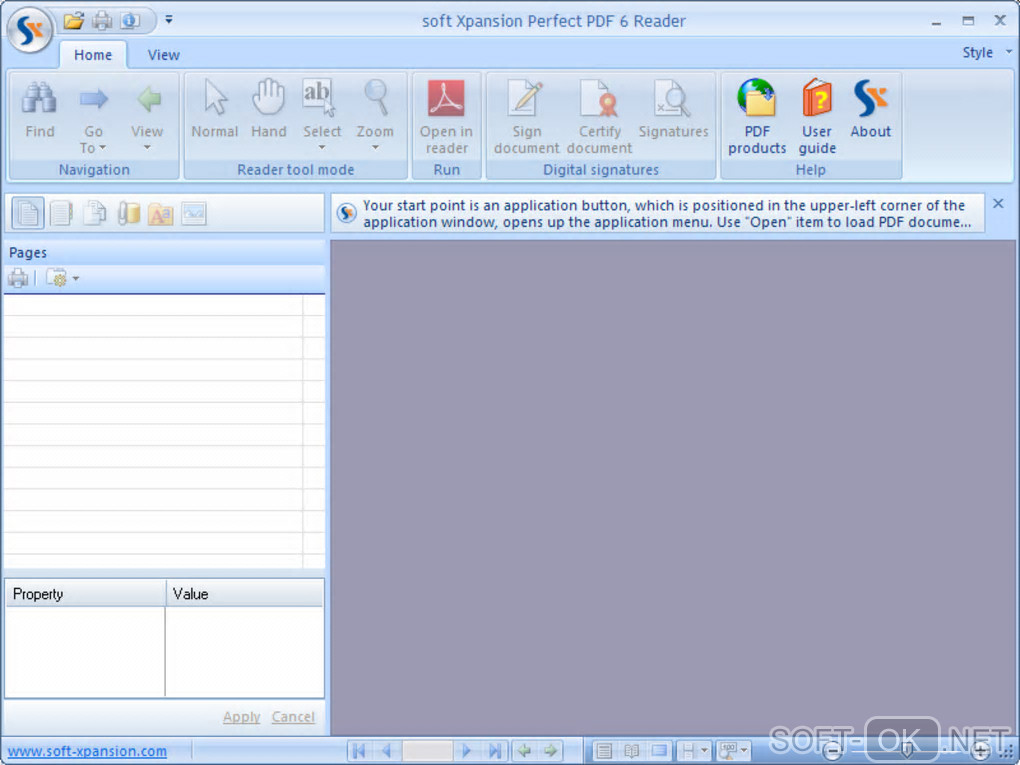1020x765 pixels.
Task: Select facing pages book layout in status bar
Action: point(631,751)
